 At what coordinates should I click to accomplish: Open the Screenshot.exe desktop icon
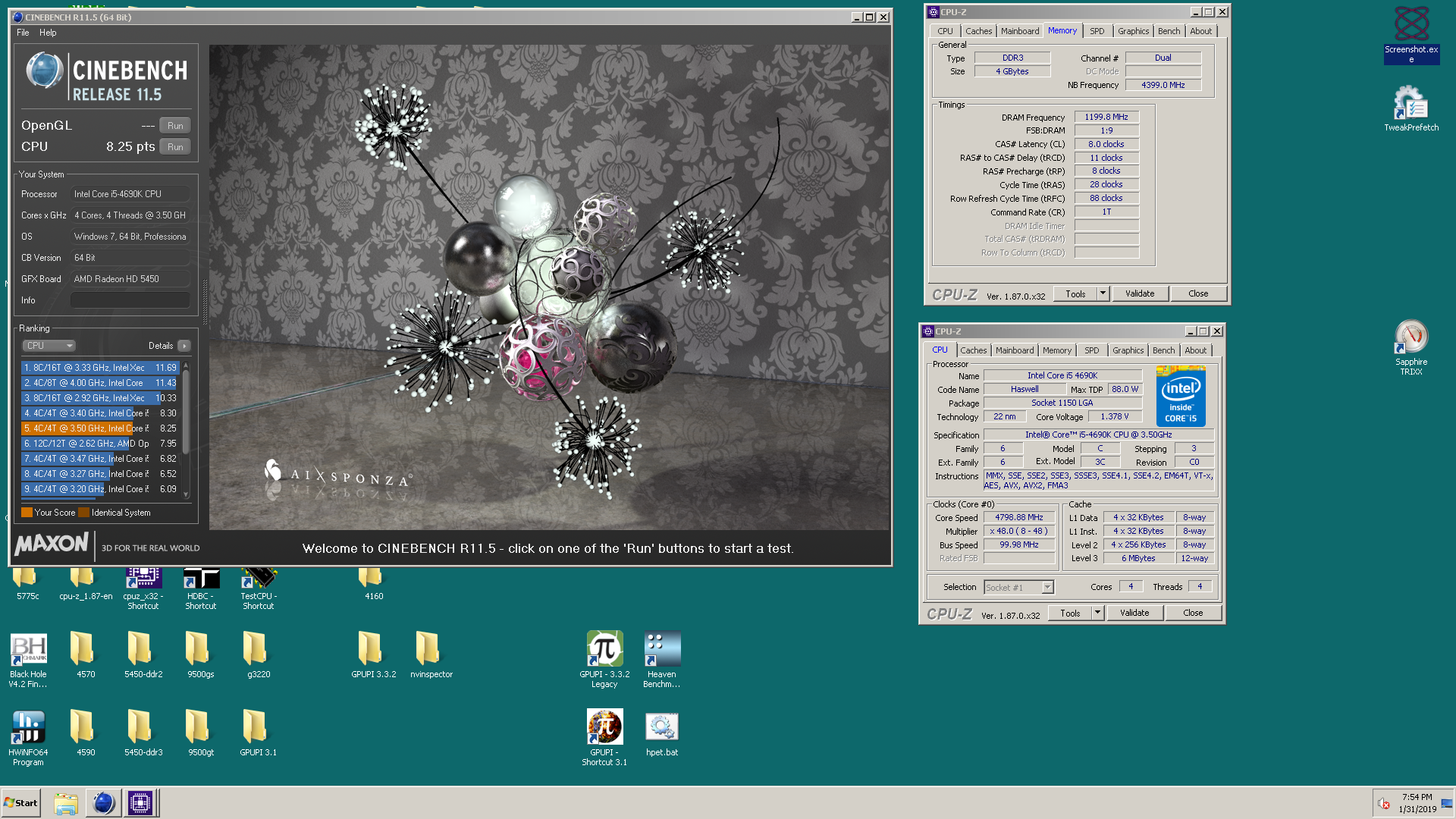click(x=1411, y=33)
